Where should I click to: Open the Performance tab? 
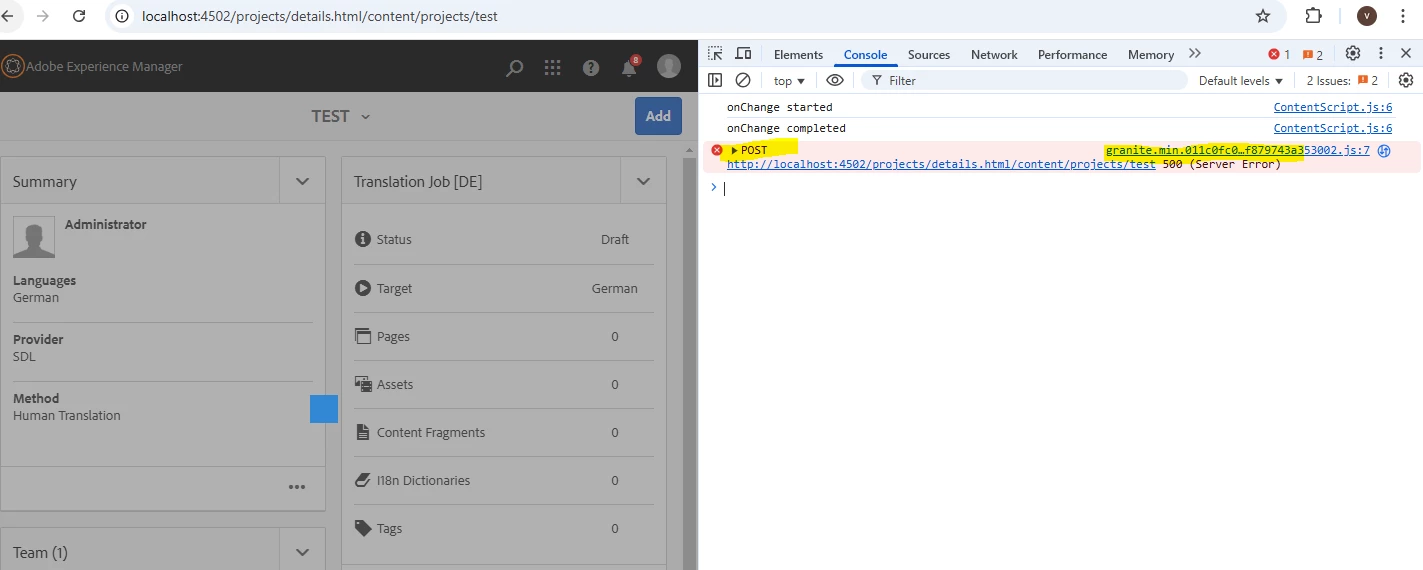1072,55
